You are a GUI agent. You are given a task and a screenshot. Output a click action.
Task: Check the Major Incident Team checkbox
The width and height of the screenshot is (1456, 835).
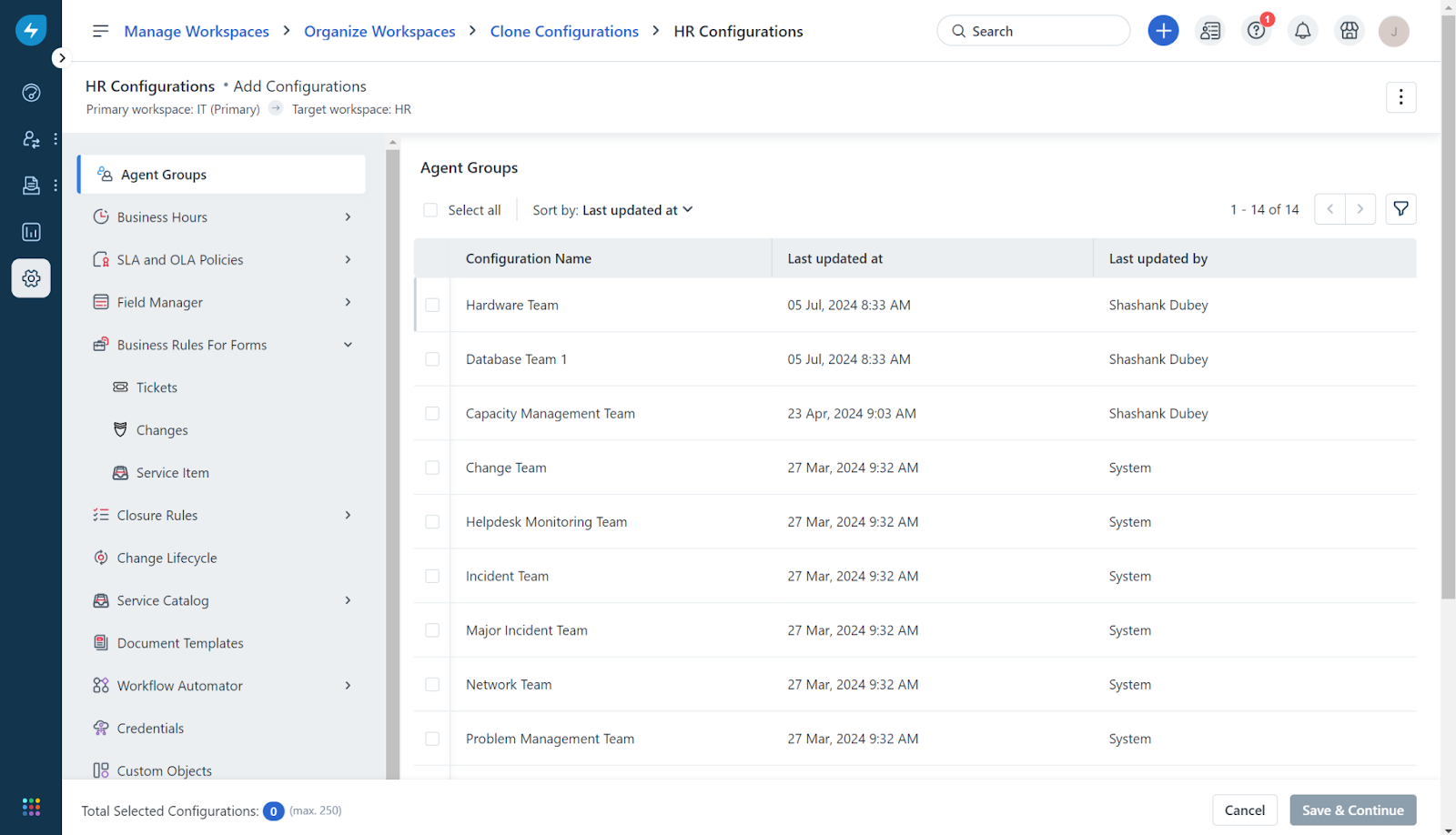tap(432, 630)
